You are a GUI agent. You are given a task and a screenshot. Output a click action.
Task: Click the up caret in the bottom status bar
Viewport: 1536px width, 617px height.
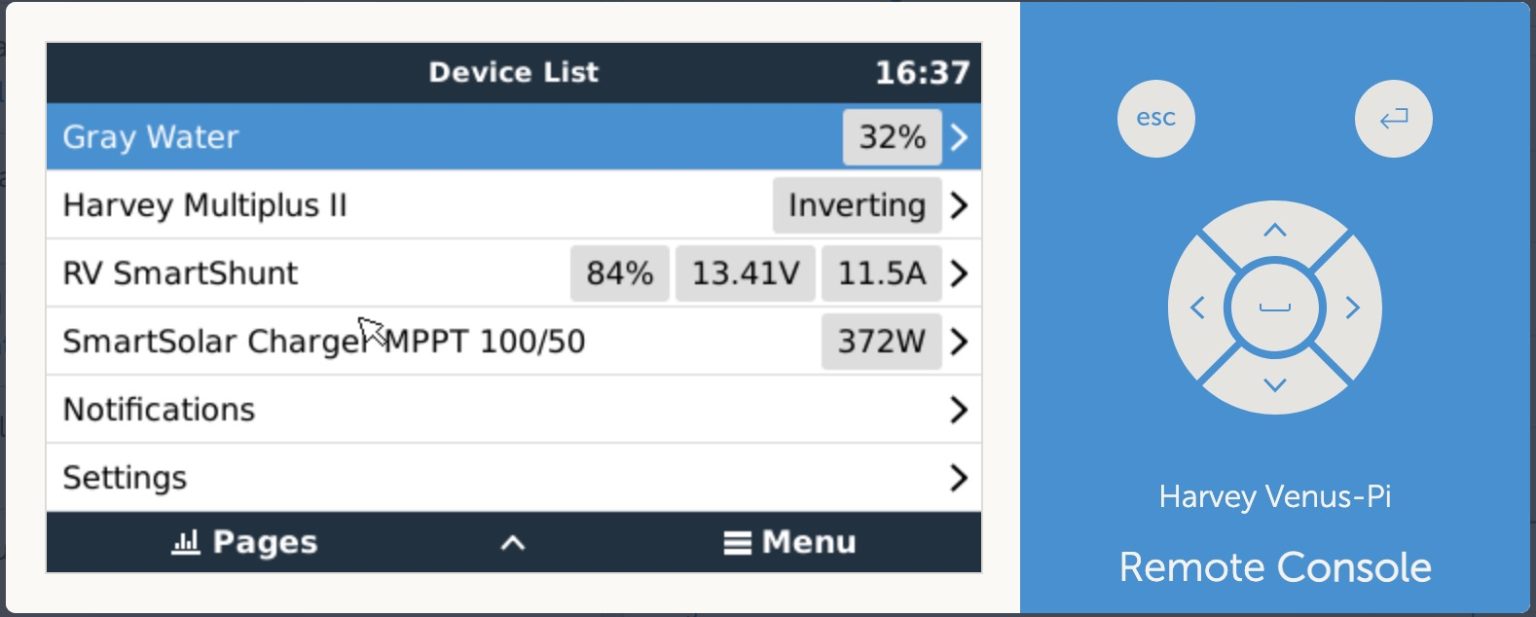click(x=513, y=541)
